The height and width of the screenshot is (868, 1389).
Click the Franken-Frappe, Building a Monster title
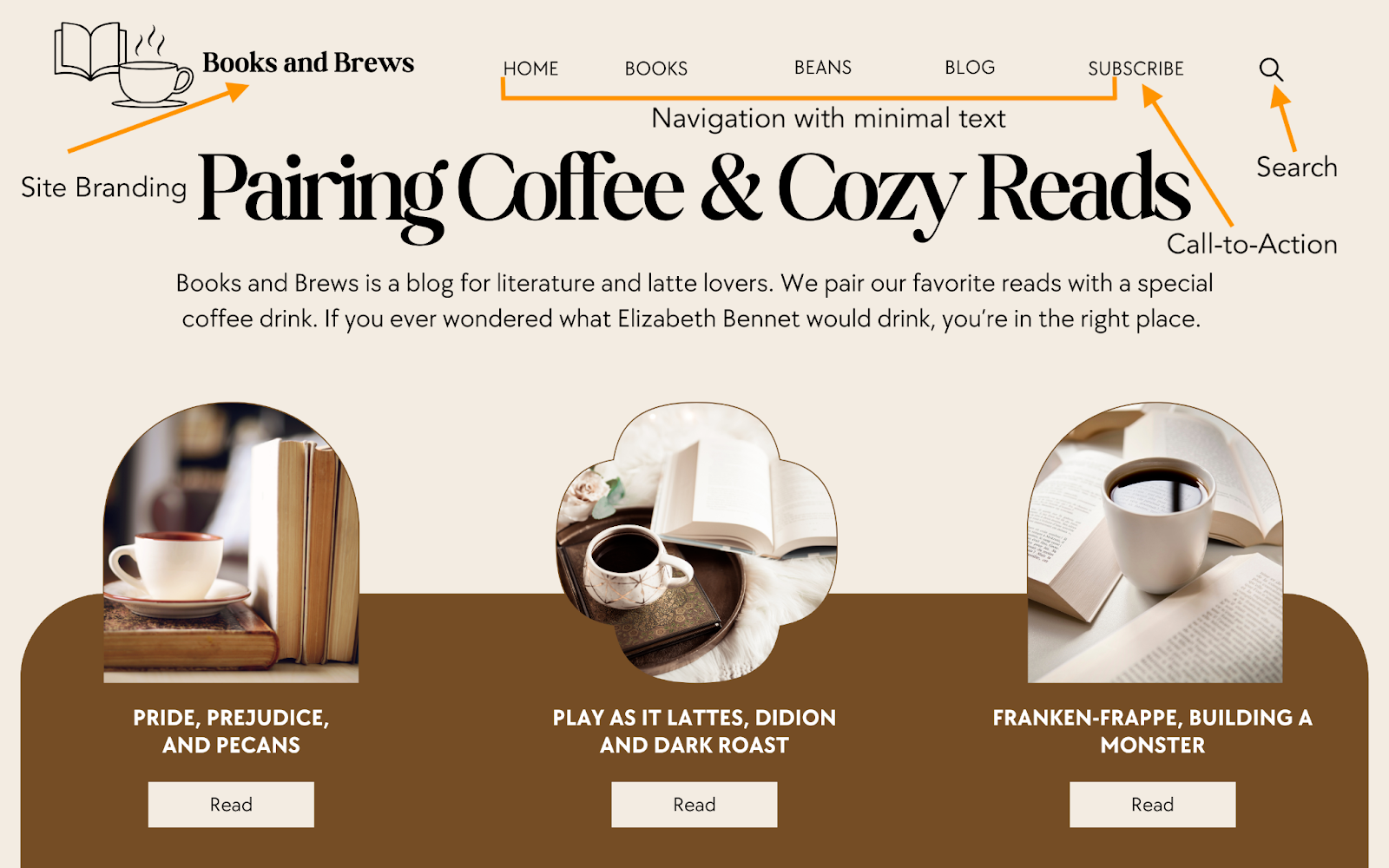pos(1153,732)
